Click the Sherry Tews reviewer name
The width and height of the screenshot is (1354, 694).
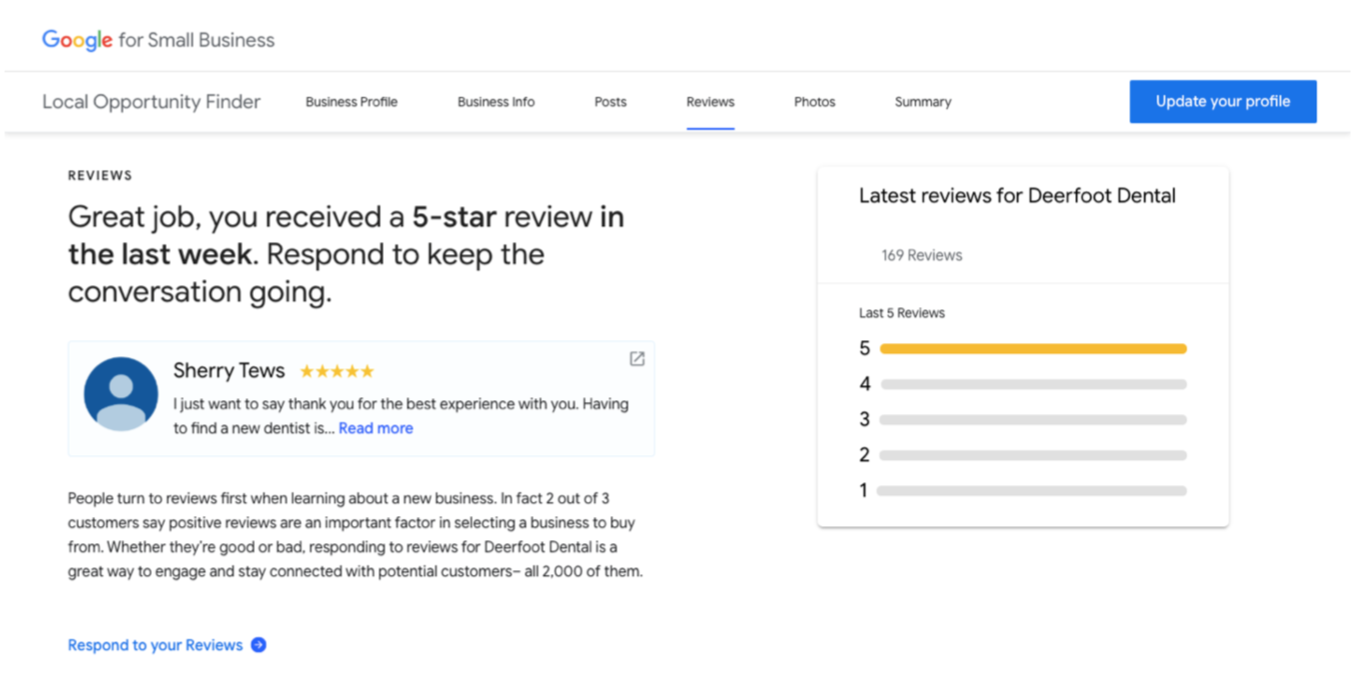pos(229,371)
